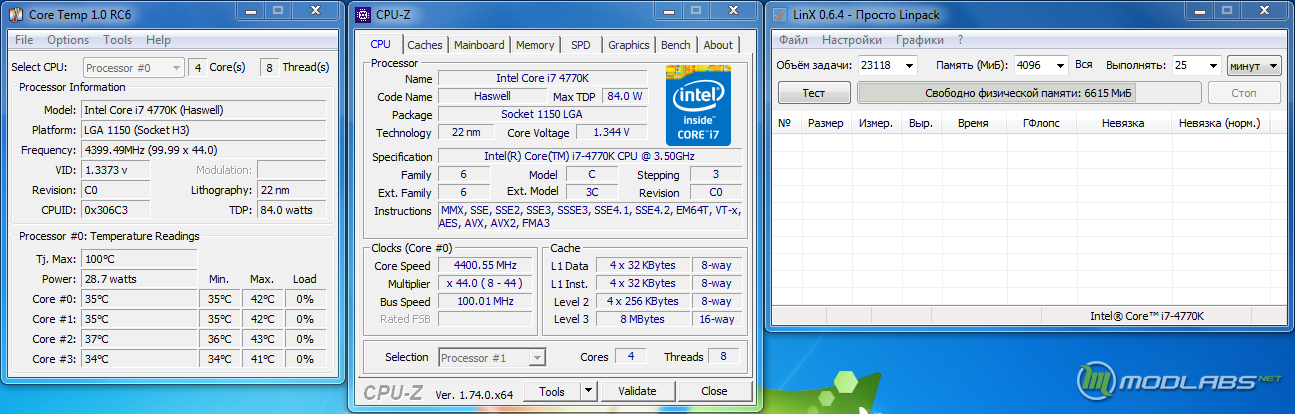Image resolution: width=1295 pixels, height=414 pixels.
Task: Switch to the Mainboard tab in CPU-Z
Action: point(479,45)
